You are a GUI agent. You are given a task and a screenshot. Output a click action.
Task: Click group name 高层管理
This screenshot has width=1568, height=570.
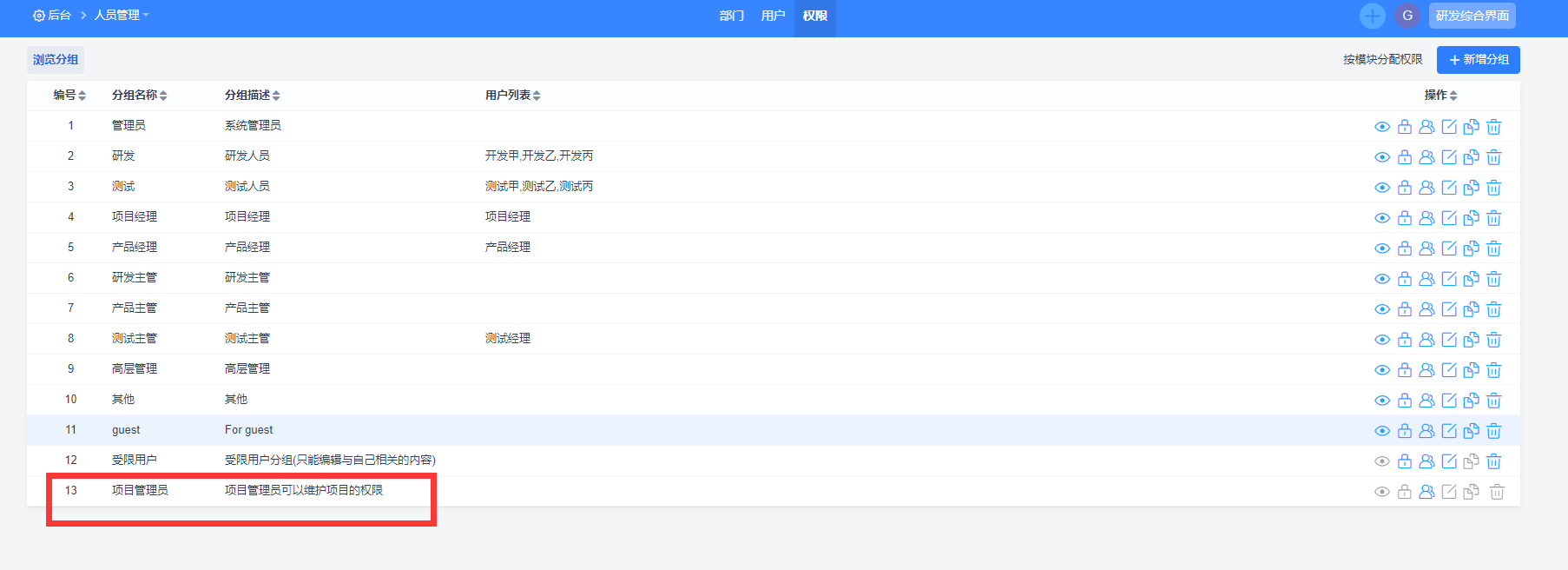135,368
